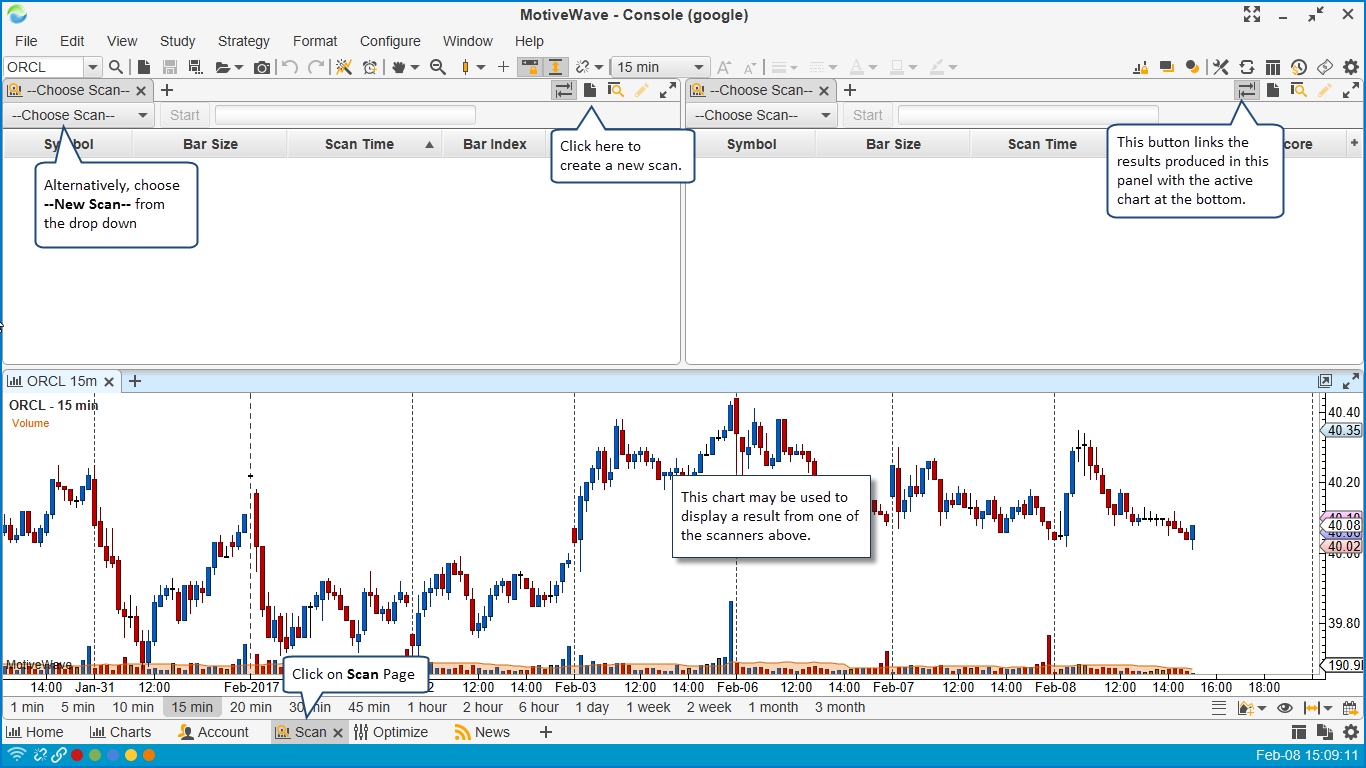This screenshot has width=1366, height=768.
Task: Click the ORCL symbol input field
Action: (44, 67)
